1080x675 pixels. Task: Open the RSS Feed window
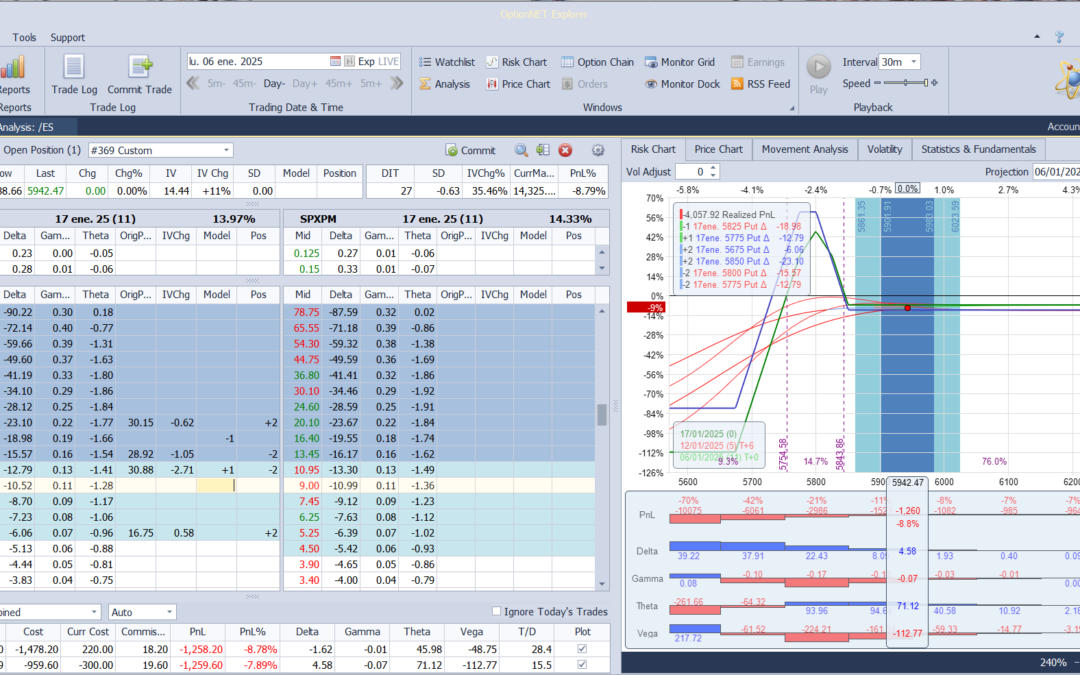(760, 84)
